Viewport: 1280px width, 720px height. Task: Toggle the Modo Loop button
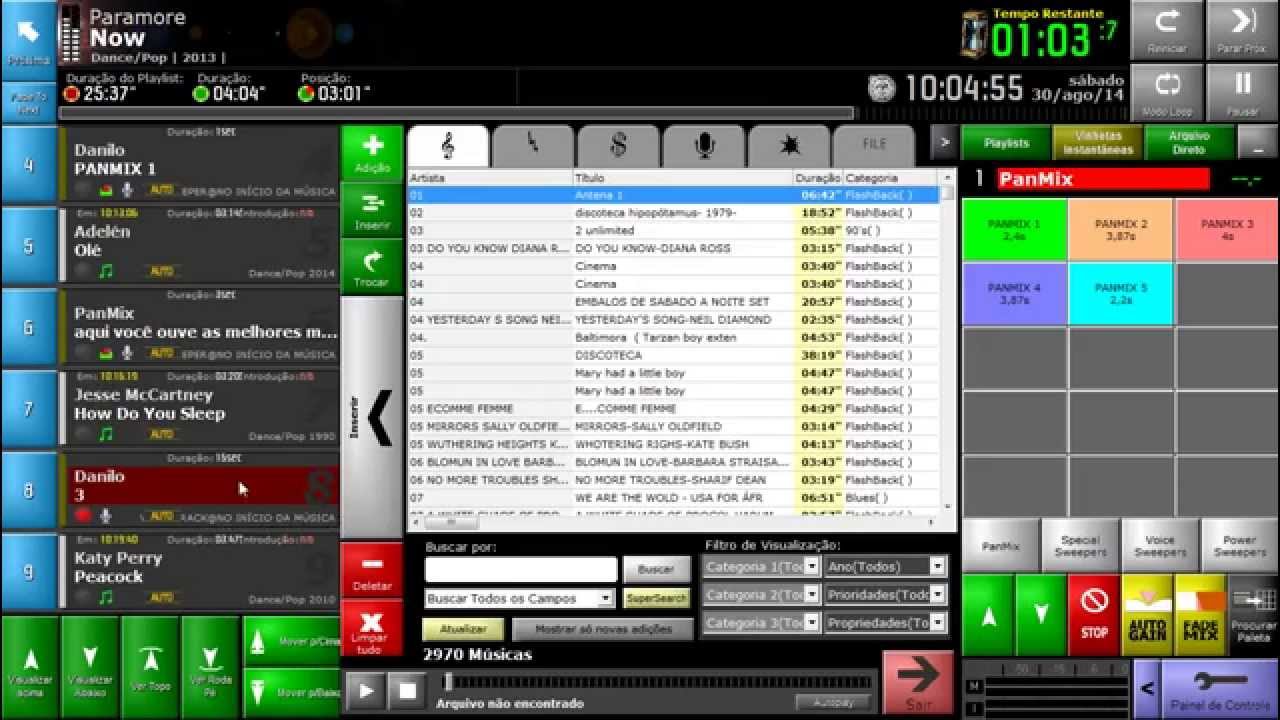1167,92
